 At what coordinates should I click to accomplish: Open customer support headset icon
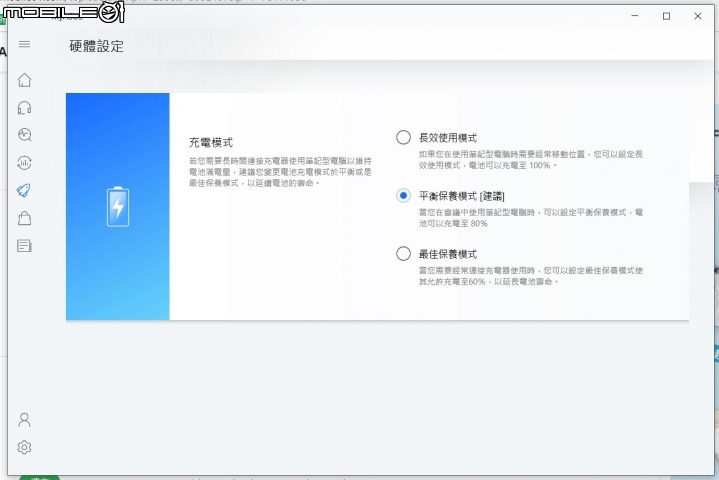(24, 108)
